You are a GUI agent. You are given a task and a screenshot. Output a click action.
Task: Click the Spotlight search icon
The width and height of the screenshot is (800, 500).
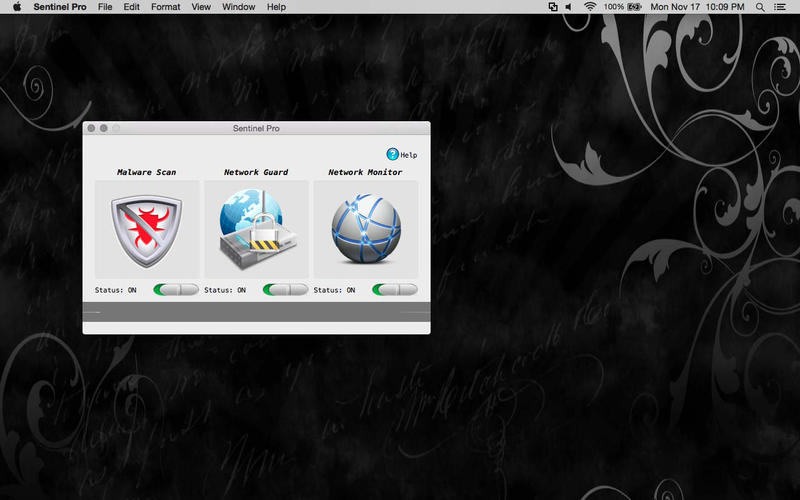coord(760,7)
